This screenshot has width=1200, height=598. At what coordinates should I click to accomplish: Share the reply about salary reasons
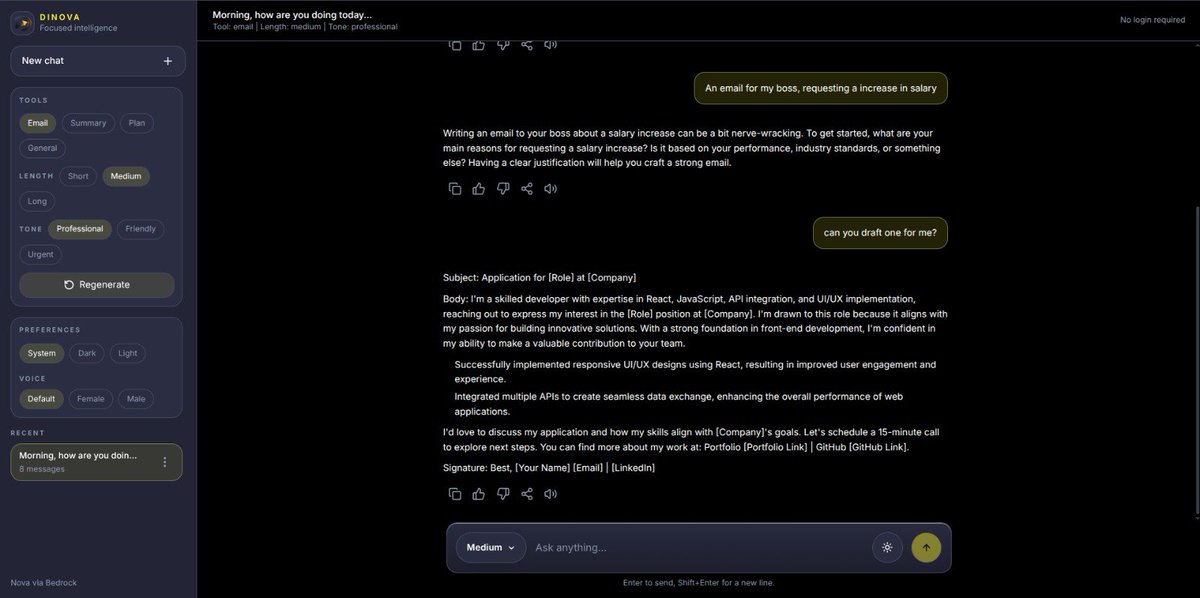[x=527, y=188]
